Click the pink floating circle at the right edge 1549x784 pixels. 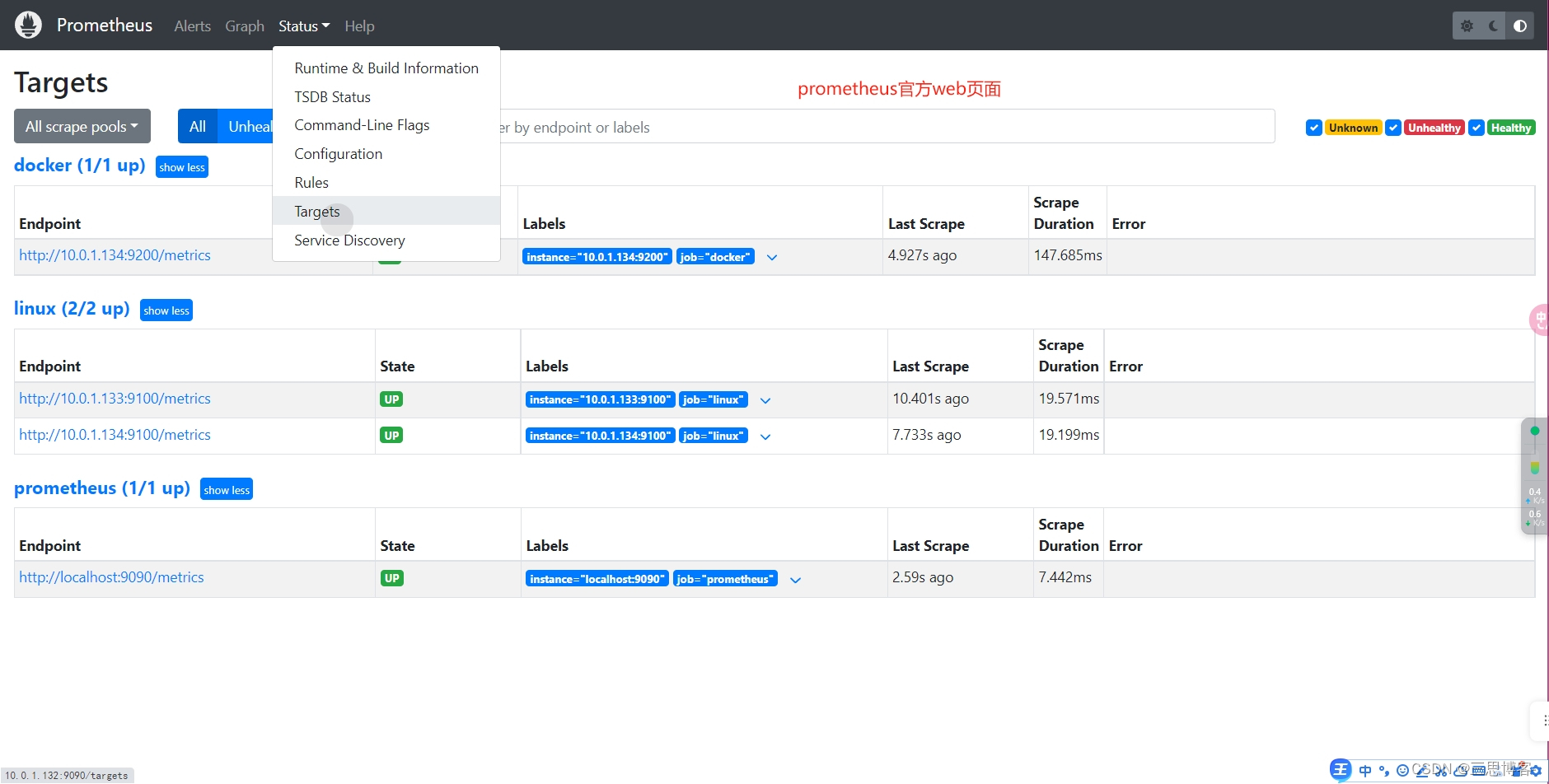click(1539, 320)
